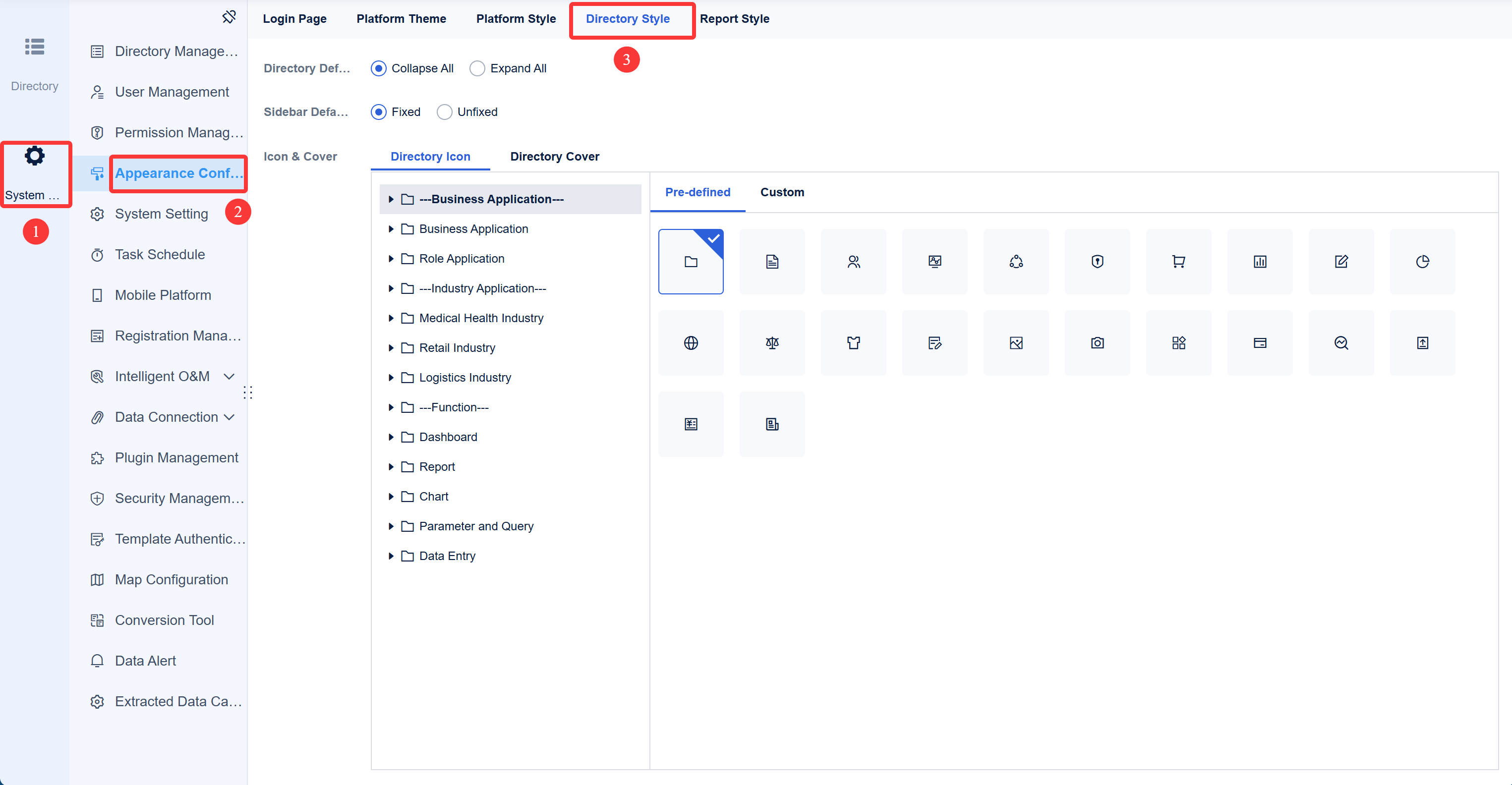Viewport: 1512px width, 785px height.
Task: Expand Intelligent O&M submenu chevron
Action: (230, 377)
